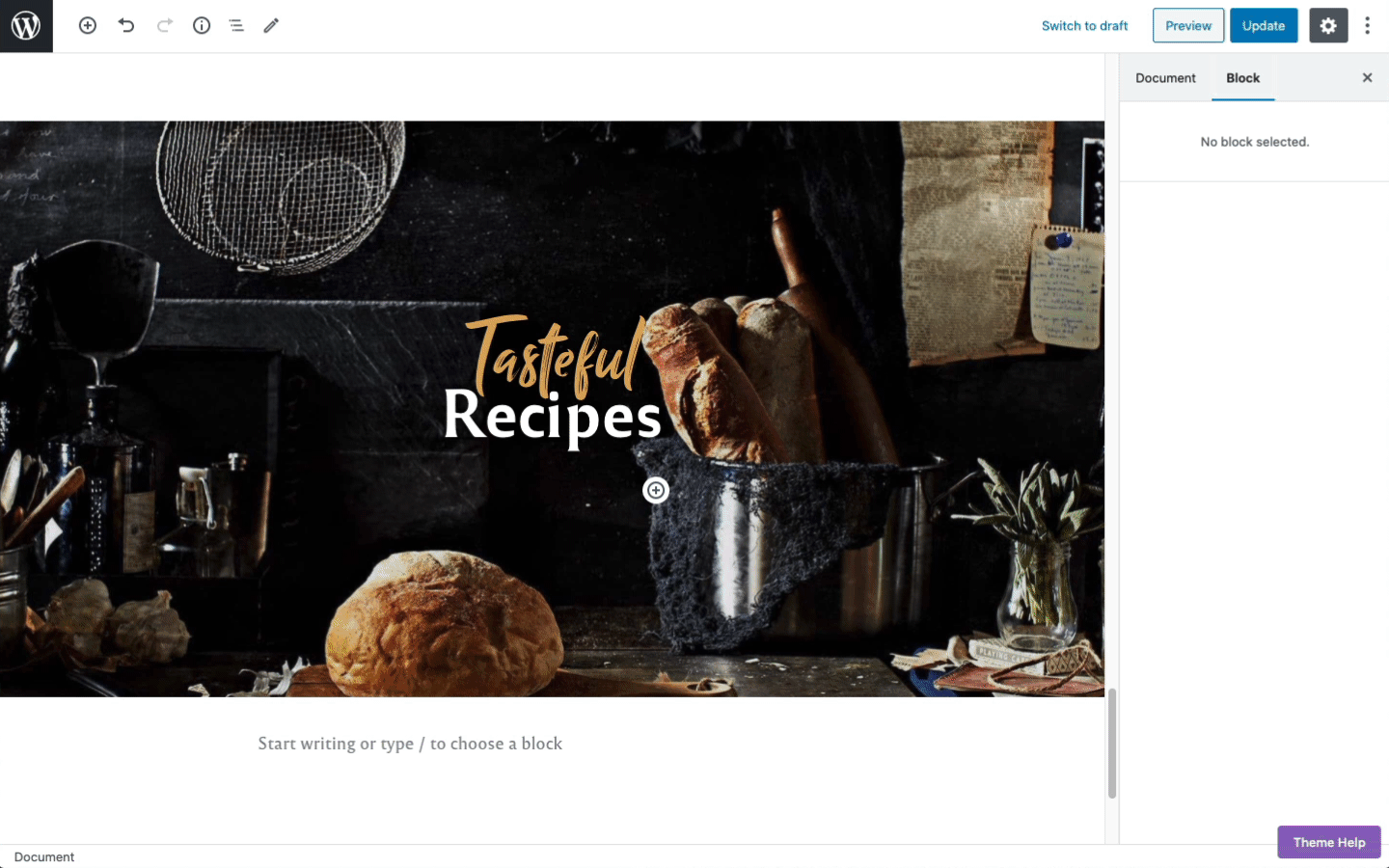Undo the last change
This screenshot has height=868, width=1389.
[x=126, y=26]
